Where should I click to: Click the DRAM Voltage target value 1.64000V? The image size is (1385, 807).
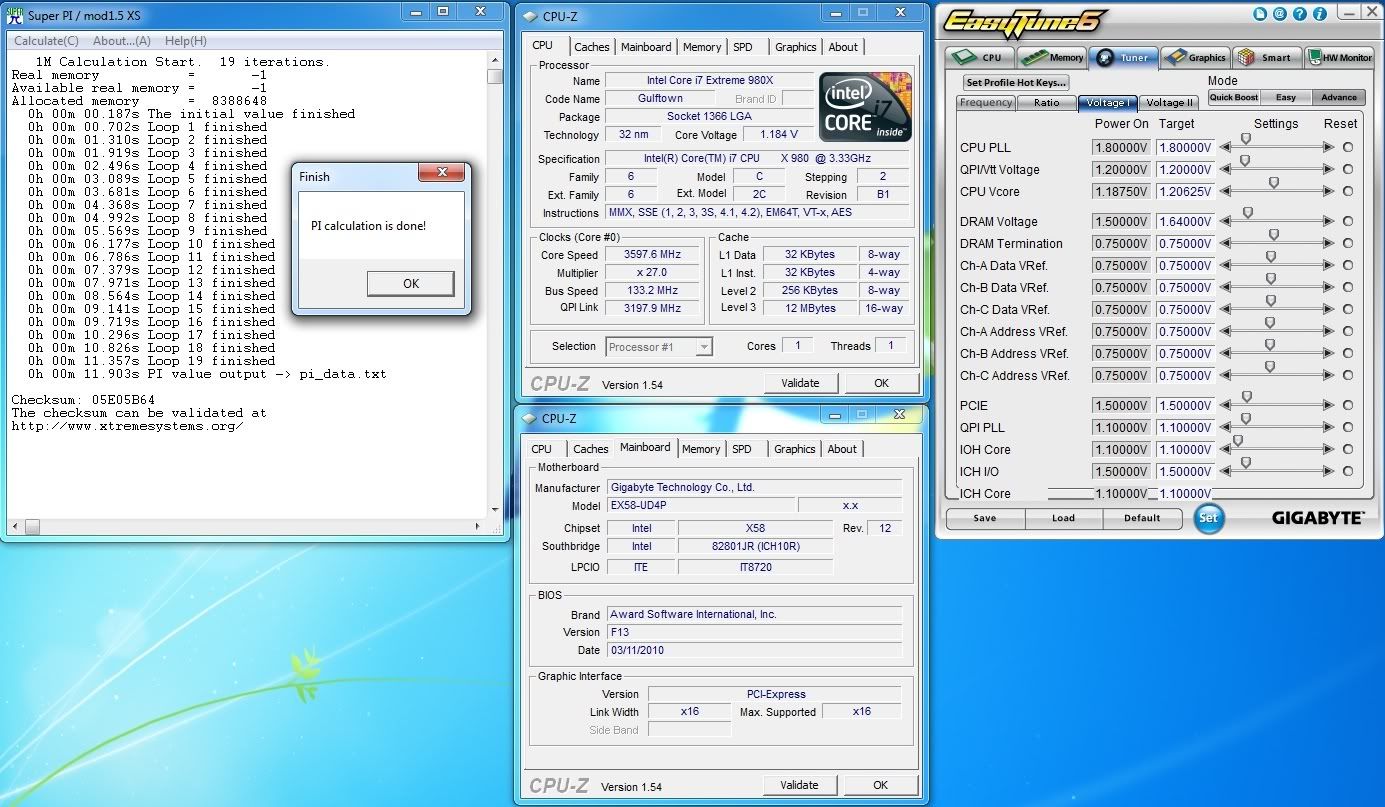point(1186,221)
